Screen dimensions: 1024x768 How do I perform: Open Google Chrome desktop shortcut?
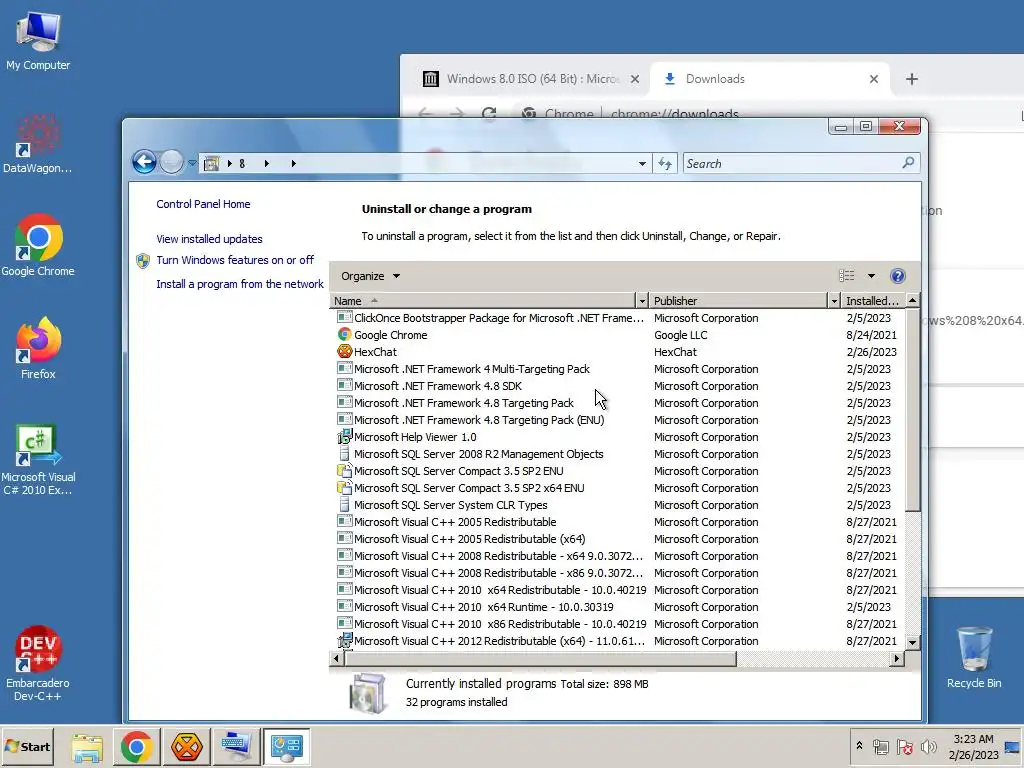pos(38,246)
